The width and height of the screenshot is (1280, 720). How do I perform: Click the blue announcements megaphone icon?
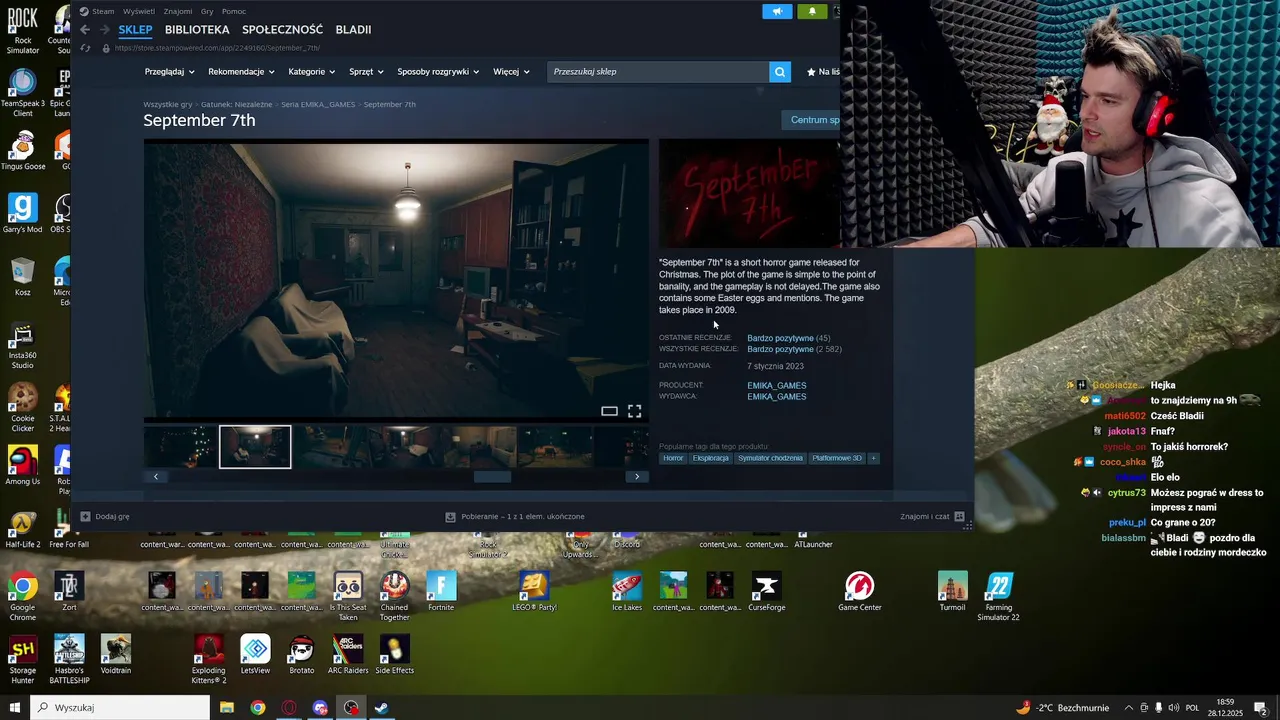pos(777,11)
